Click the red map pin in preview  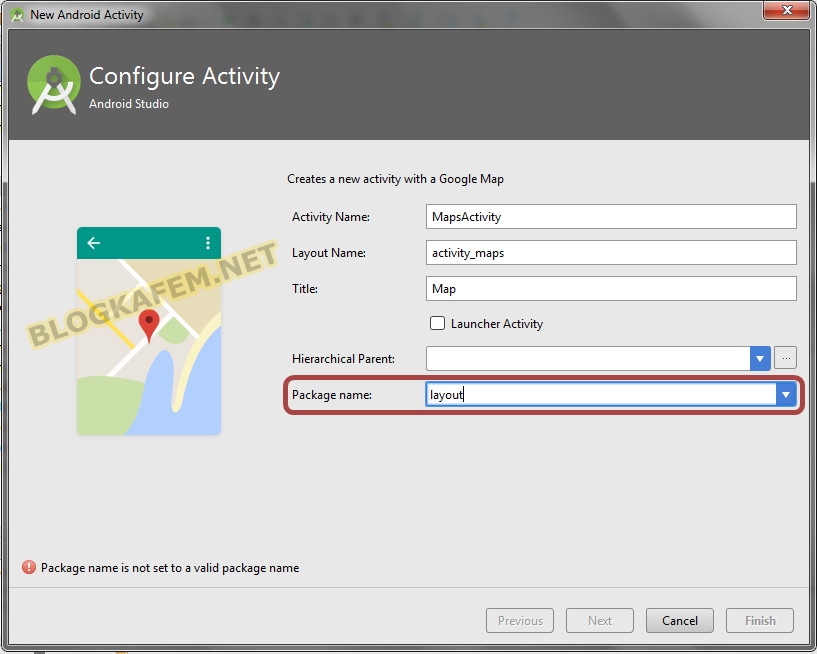149,325
